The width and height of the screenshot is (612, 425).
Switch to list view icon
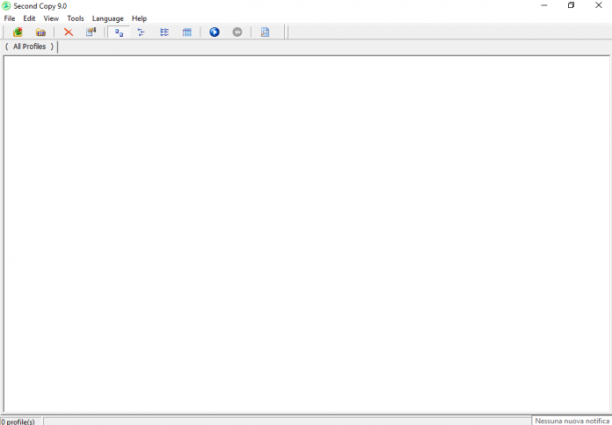164,32
